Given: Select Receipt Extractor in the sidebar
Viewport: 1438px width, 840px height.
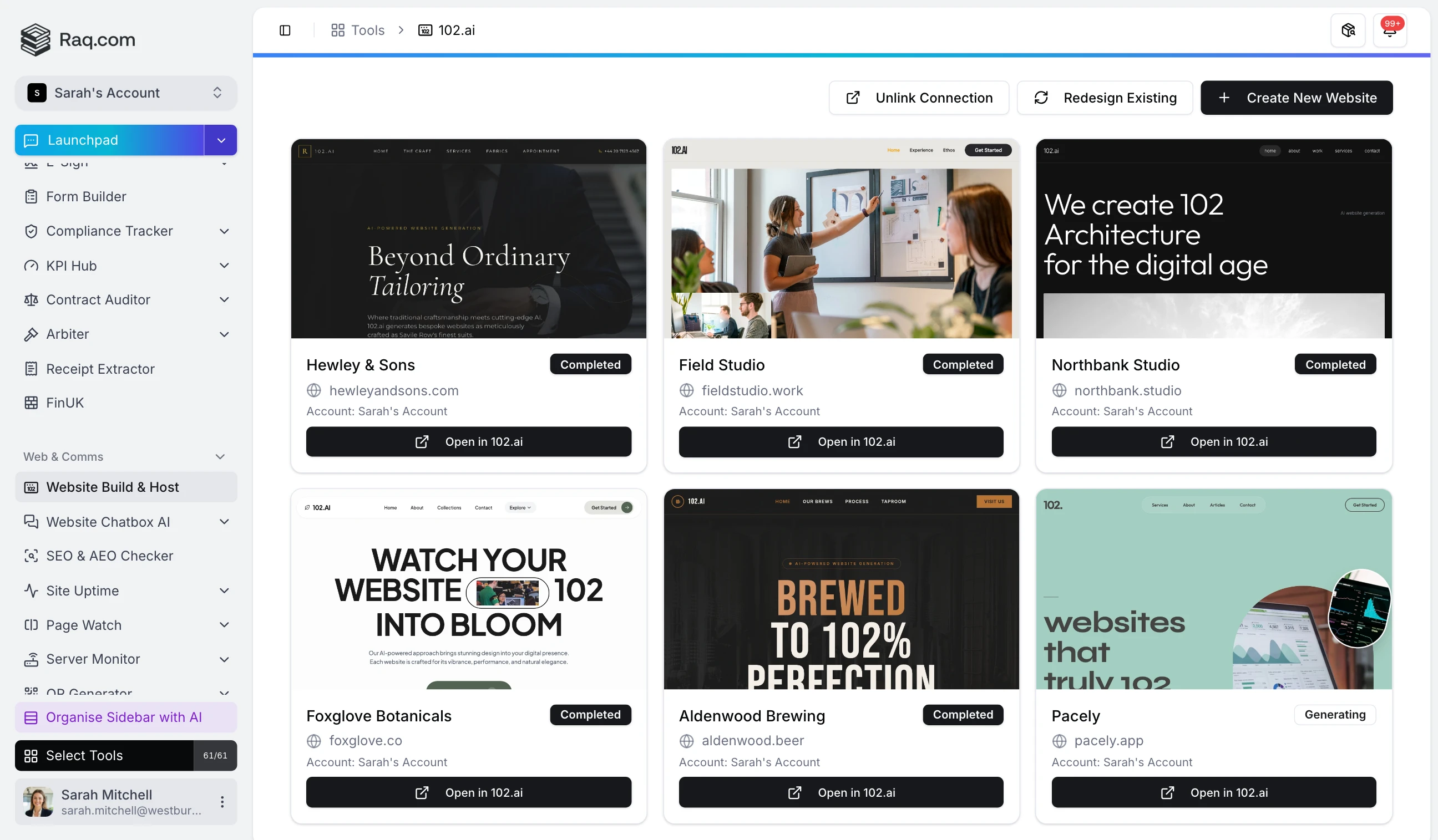Looking at the screenshot, I should (126, 369).
